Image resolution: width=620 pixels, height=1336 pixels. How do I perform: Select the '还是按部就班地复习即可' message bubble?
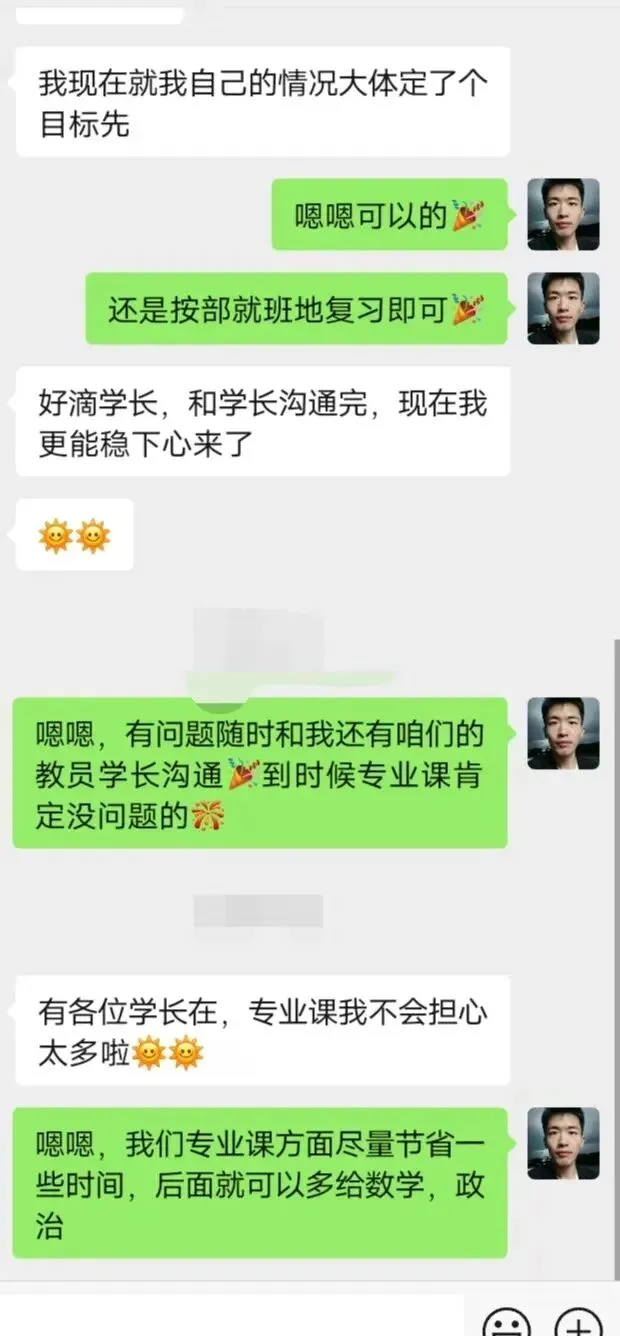pos(297,309)
